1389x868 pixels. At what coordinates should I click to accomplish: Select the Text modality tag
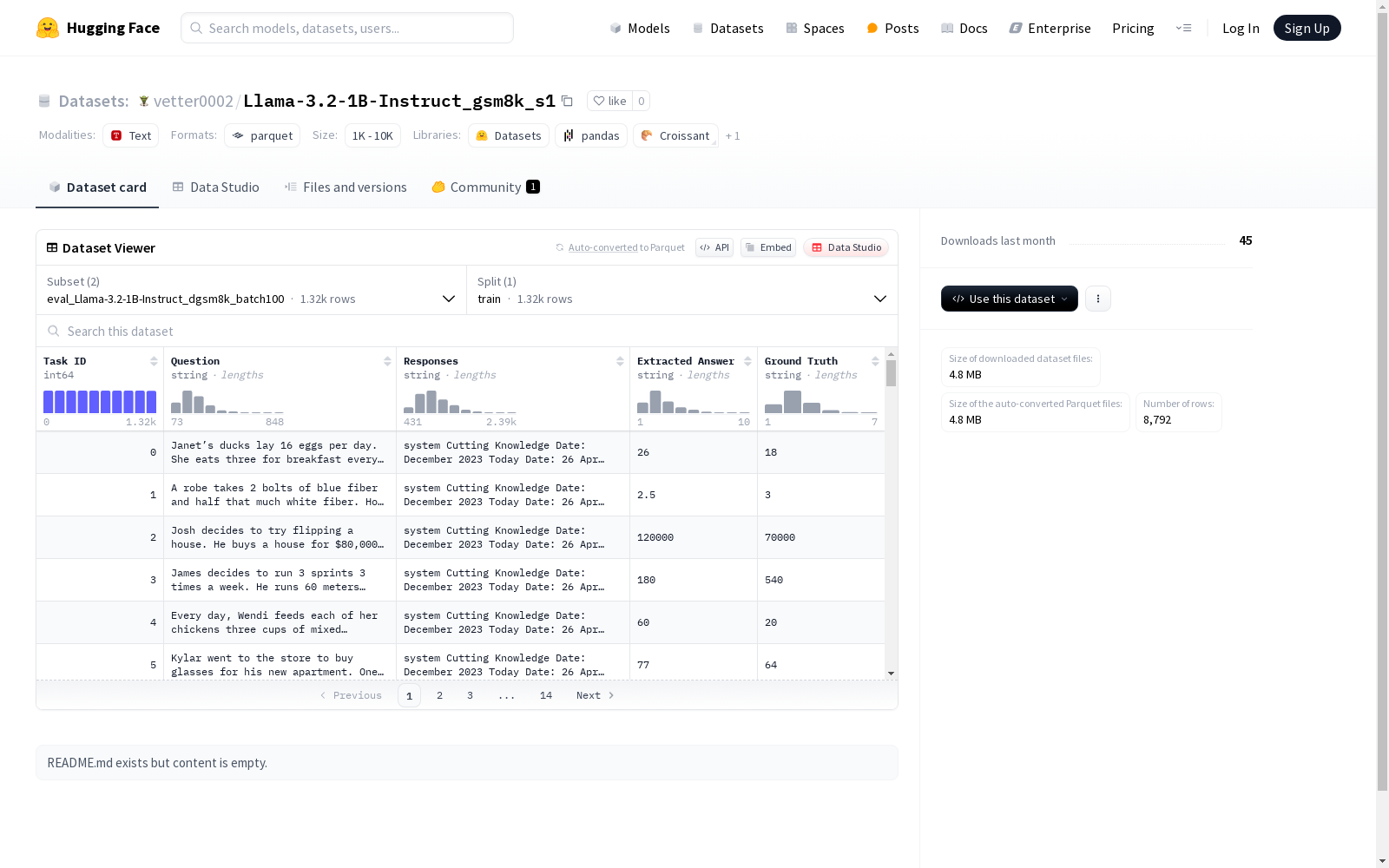click(131, 135)
